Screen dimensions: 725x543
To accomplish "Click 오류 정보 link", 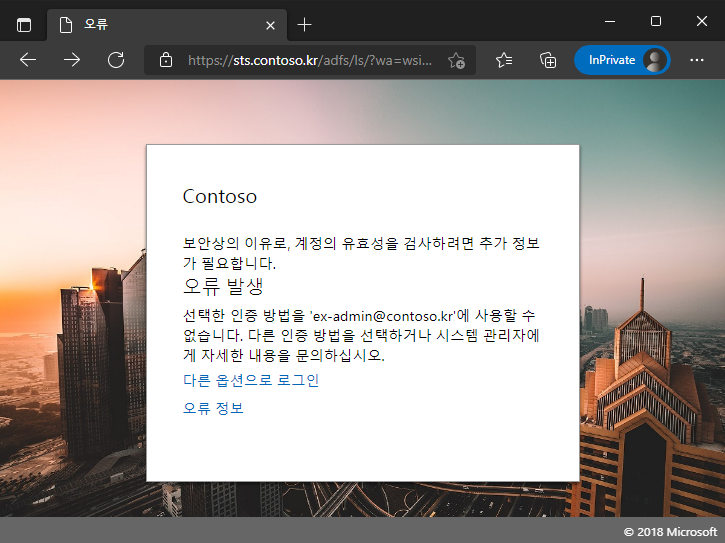I will [x=213, y=408].
